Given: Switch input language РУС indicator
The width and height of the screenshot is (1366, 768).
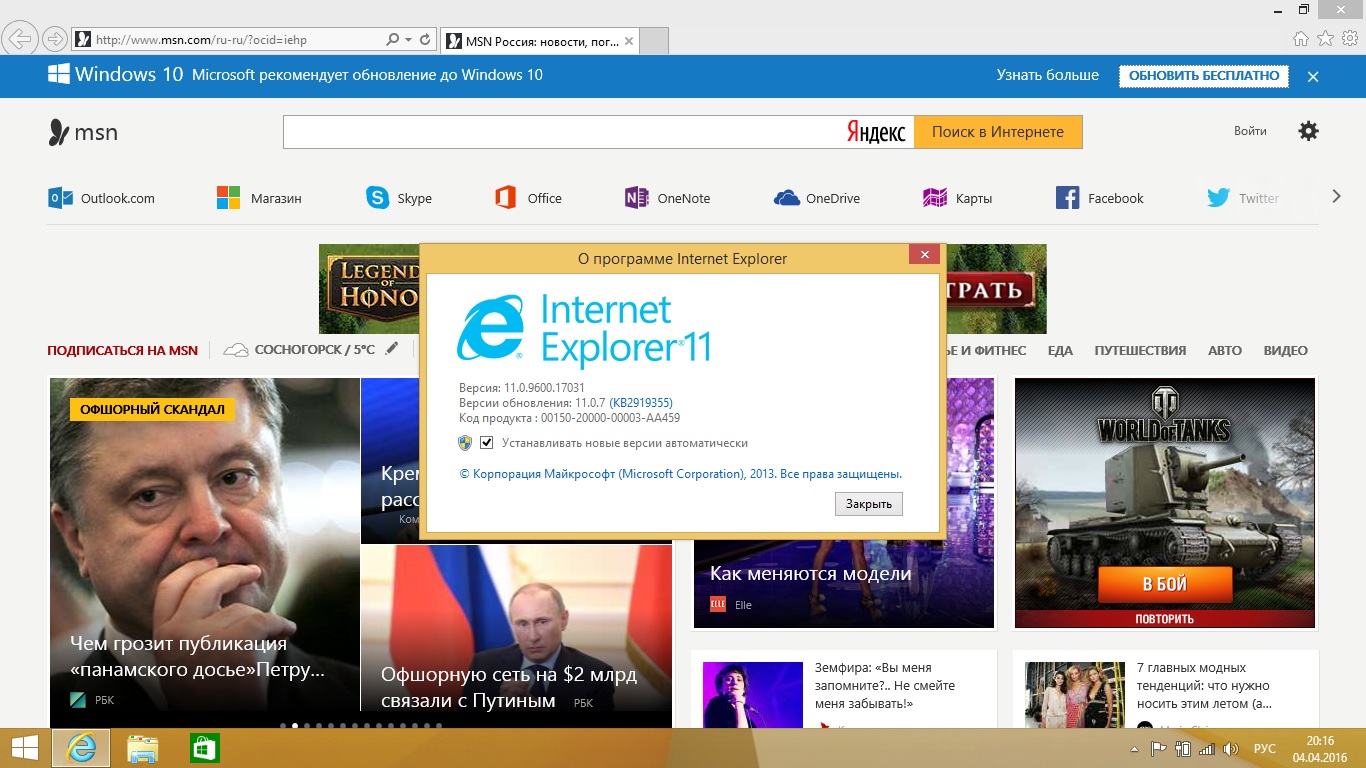Looking at the screenshot, I should tap(1265, 749).
